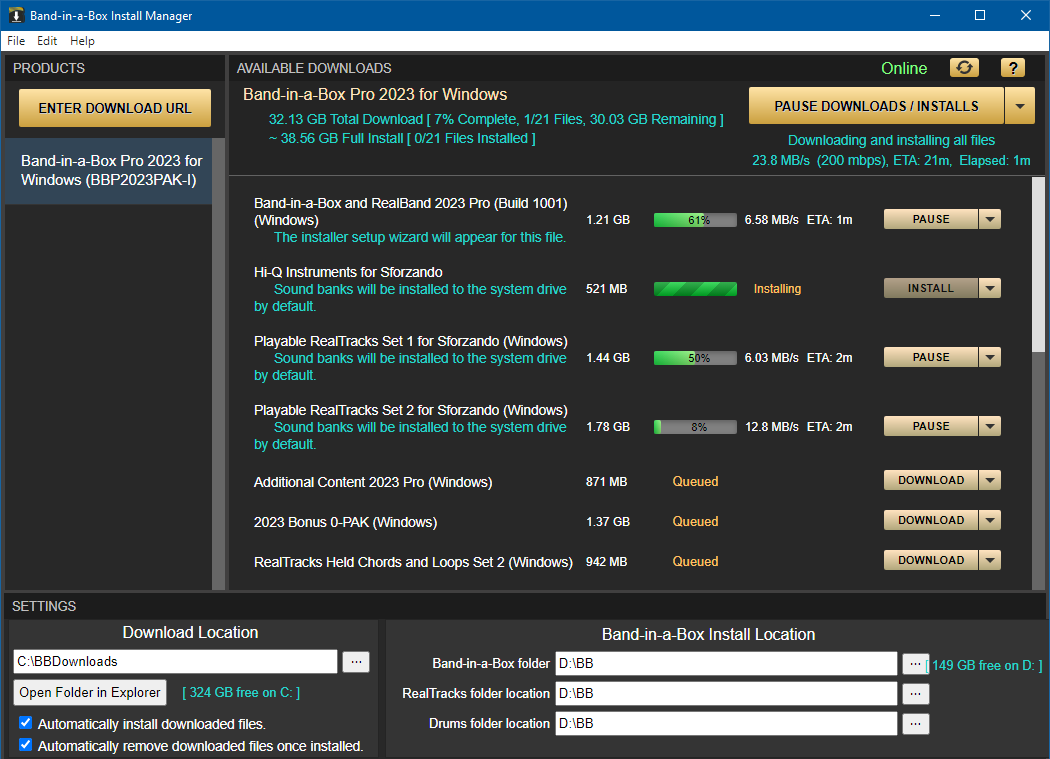Pause Band-in-a-Box and RealBand 2023 Pro download
Image resolution: width=1050 pixels, height=759 pixels.
(x=931, y=219)
